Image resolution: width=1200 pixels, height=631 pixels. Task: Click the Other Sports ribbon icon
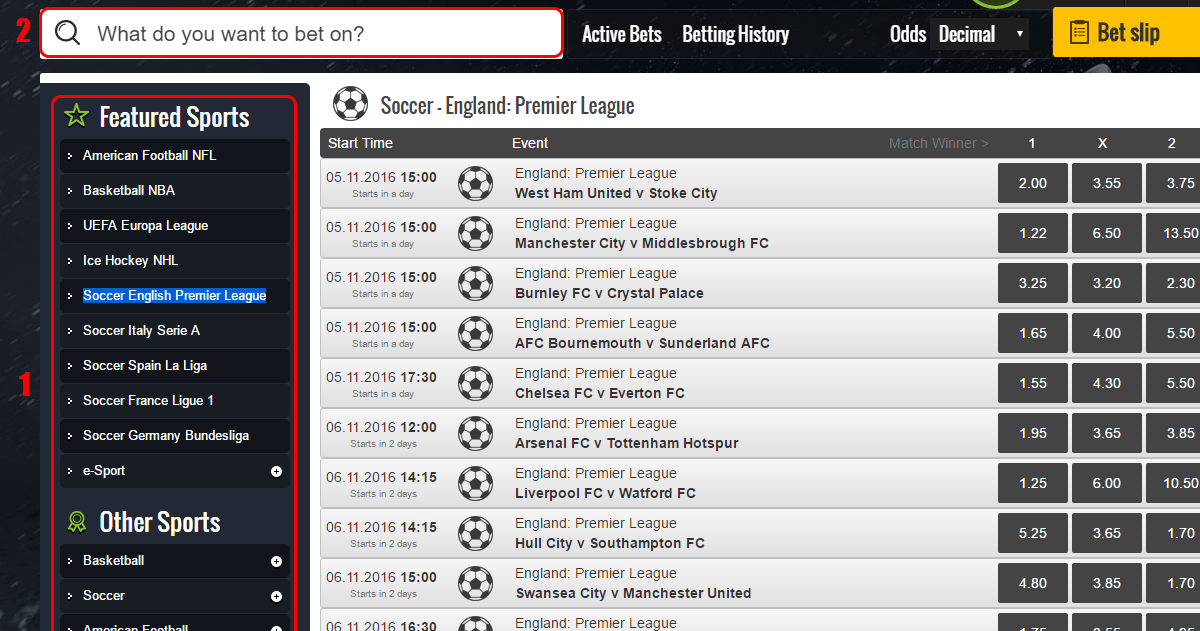point(76,521)
